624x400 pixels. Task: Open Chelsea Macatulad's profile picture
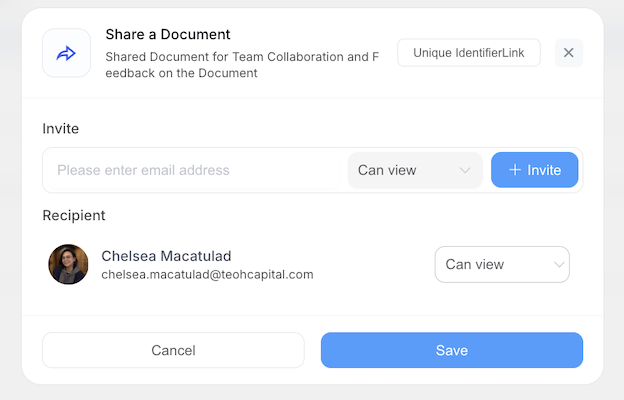click(68, 264)
